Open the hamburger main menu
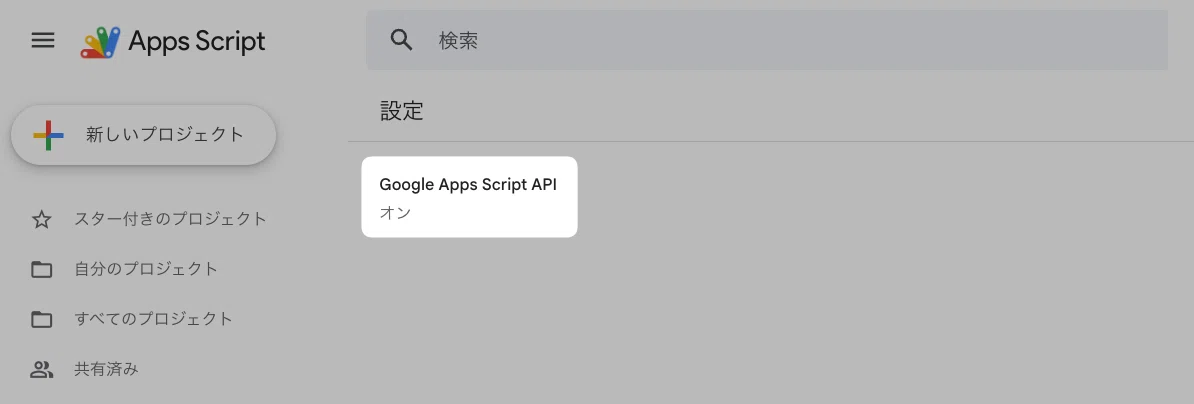The height and width of the screenshot is (404, 1194). [x=43, y=40]
